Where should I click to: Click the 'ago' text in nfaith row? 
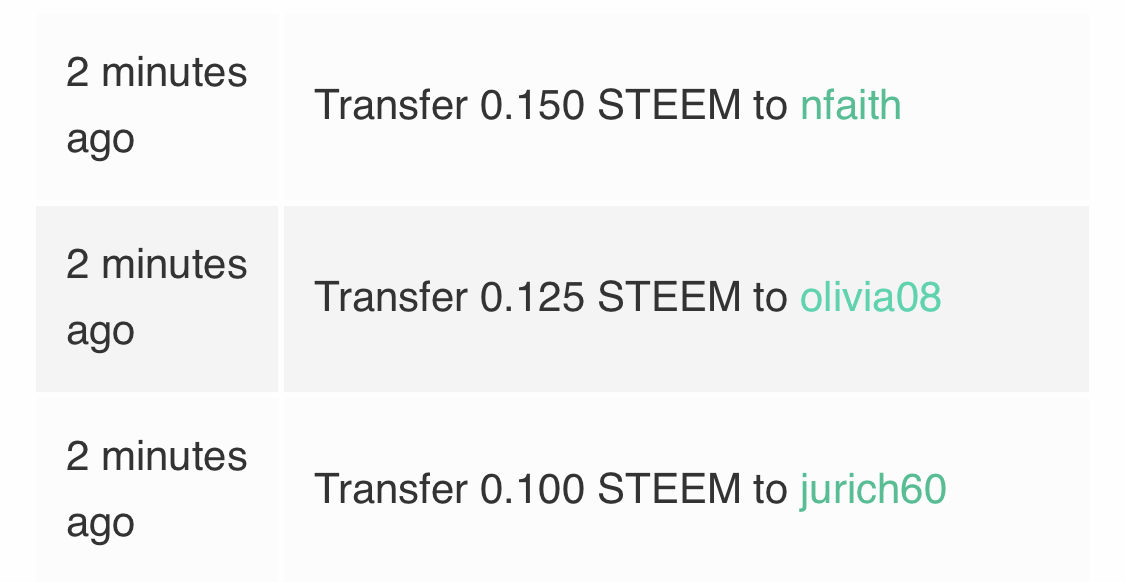point(100,141)
